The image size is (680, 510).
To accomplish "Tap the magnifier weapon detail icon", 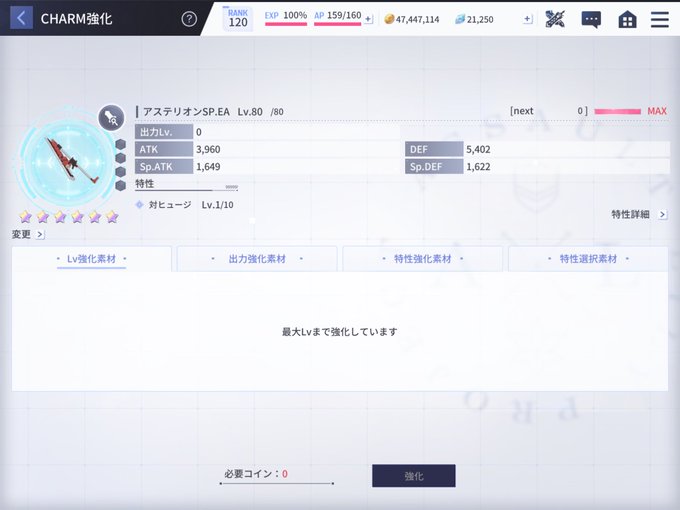I will 111,118.
